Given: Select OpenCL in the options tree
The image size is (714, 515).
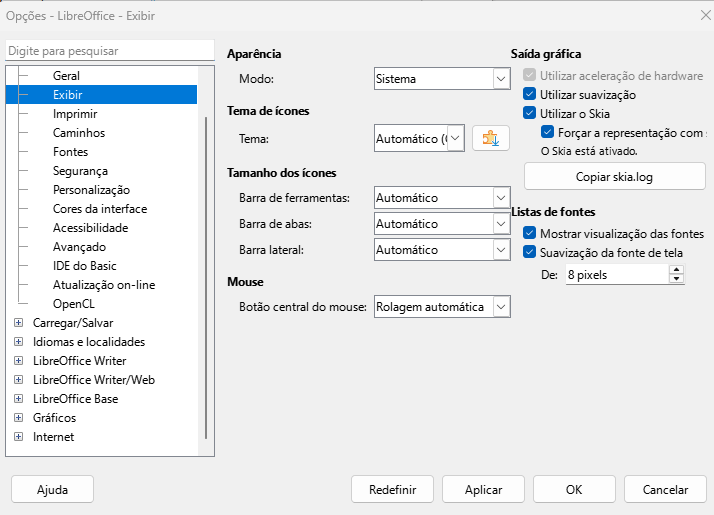Looking at the screenshot, I should pos(74,304).
